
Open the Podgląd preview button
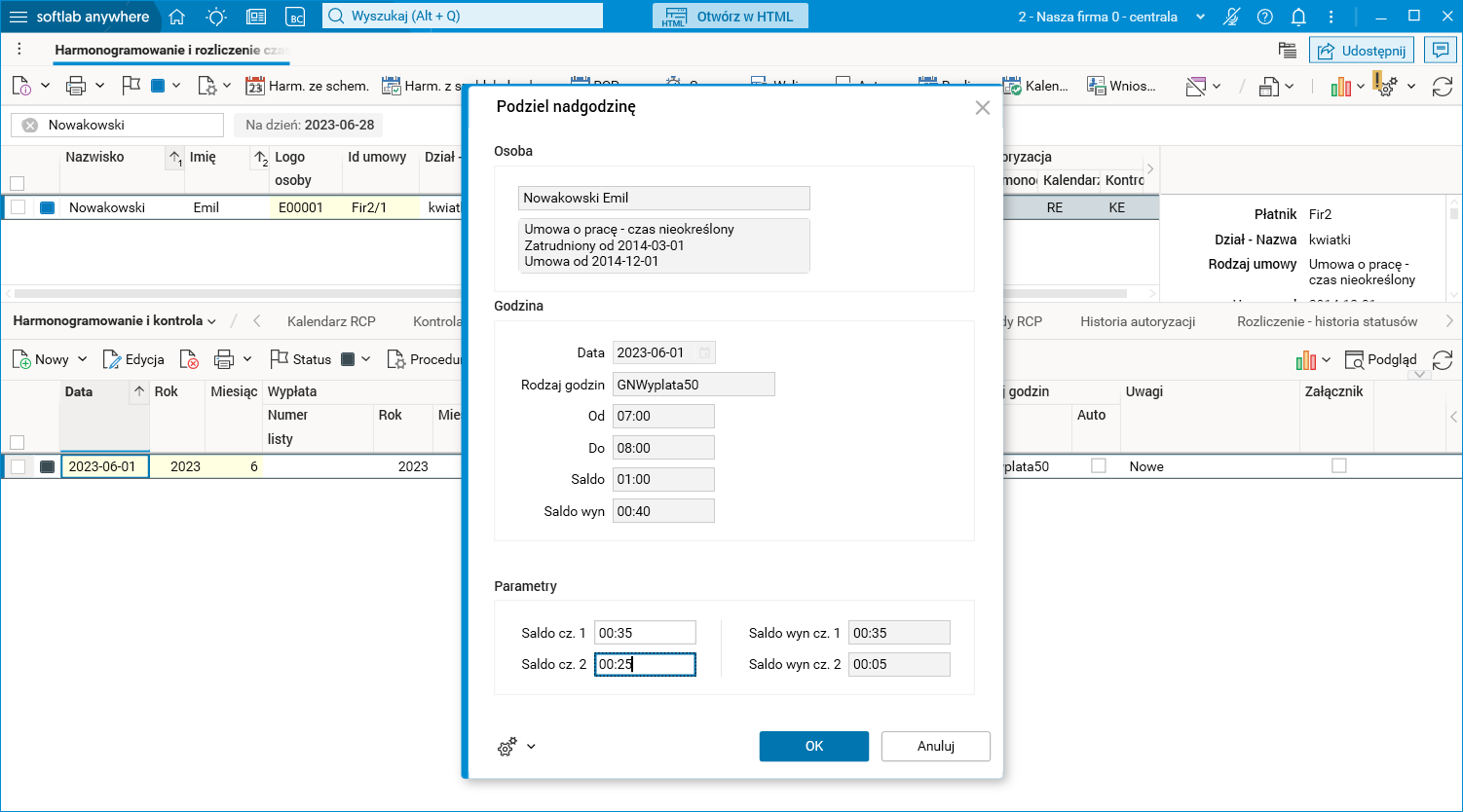tap(1381, 360)
